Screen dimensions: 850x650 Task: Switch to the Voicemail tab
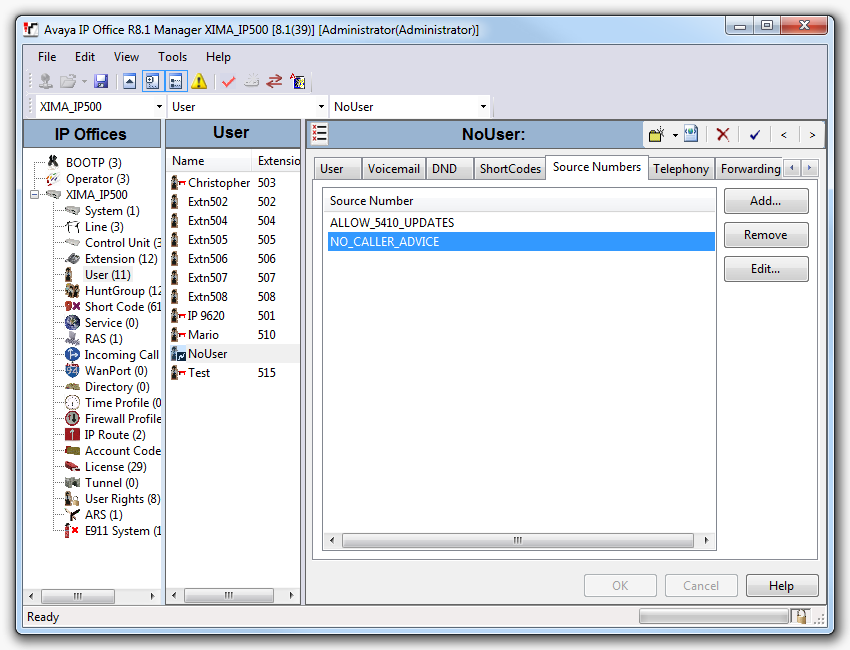(394, 169)
